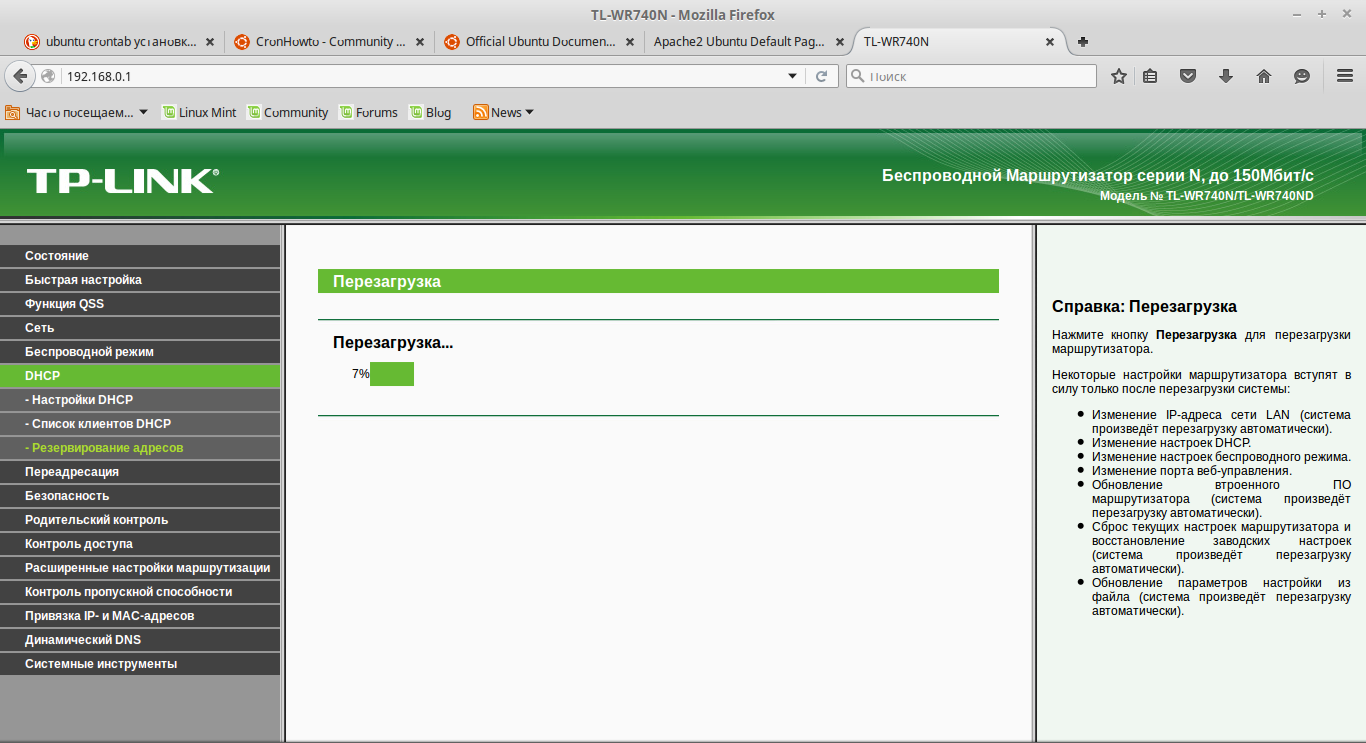Viewport: 1366px width, 743px height.
Task: Focus the Поиск search field
Action: 971,76
